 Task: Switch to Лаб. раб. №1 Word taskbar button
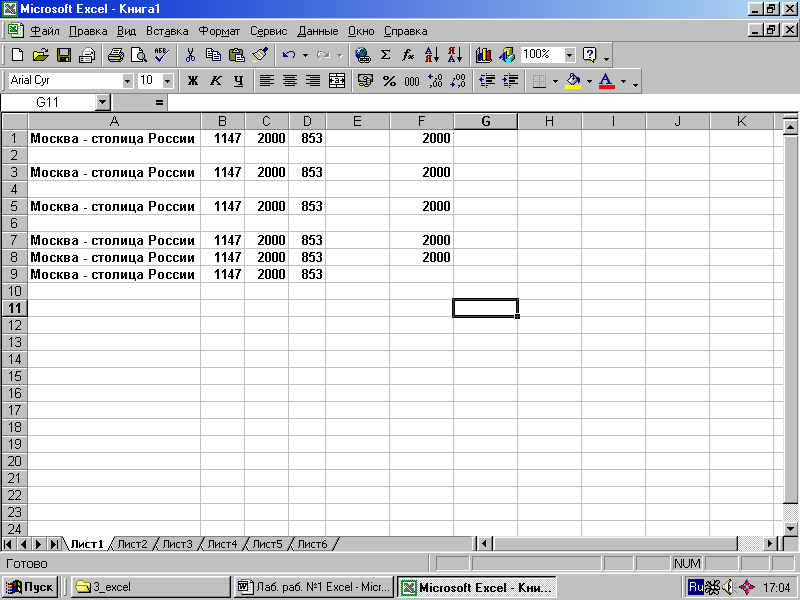tap(314, 587)
